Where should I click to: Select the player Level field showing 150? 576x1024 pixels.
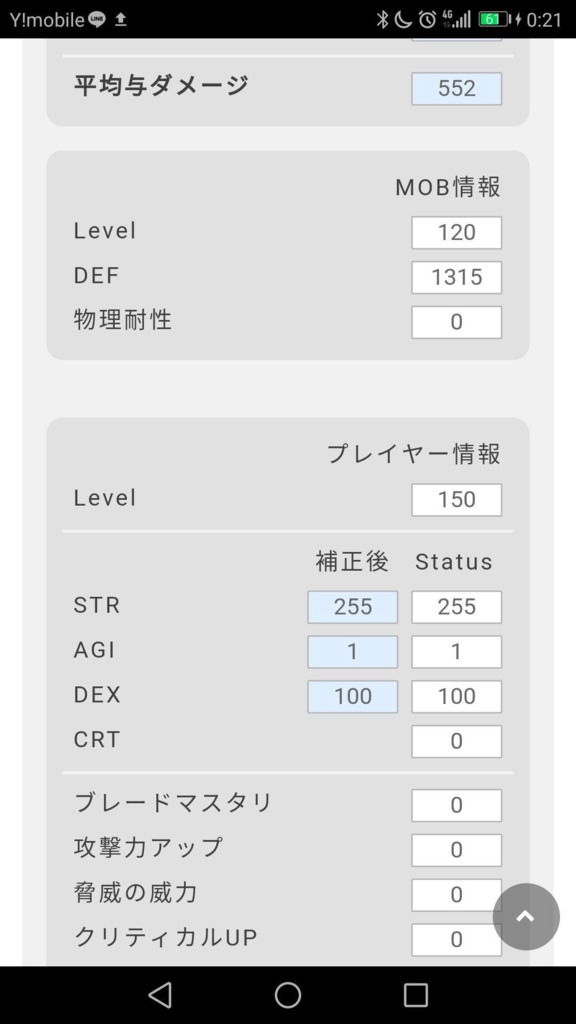click(x=456, y=500)
